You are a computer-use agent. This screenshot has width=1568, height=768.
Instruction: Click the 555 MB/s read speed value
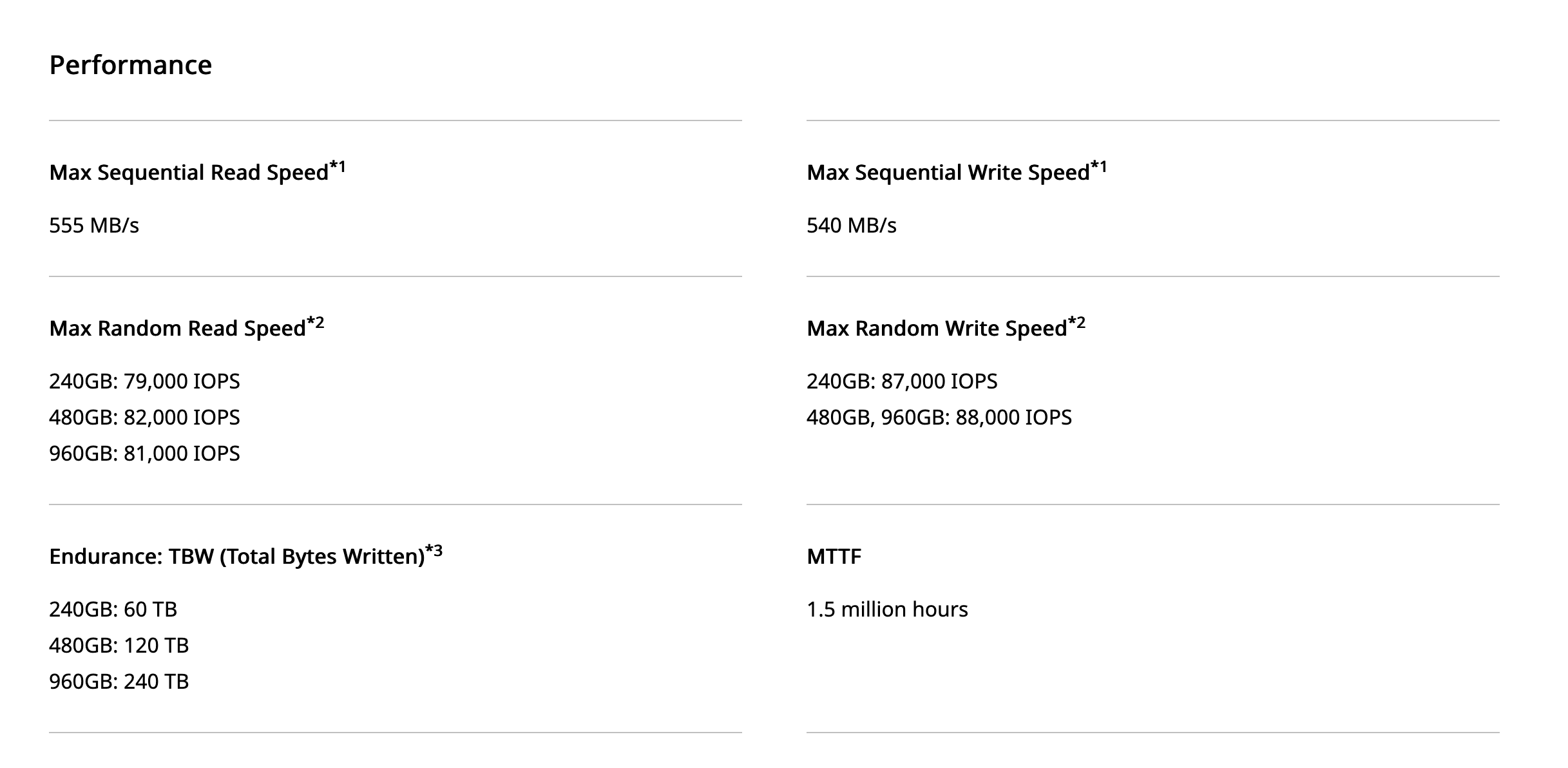click(94, 226)
